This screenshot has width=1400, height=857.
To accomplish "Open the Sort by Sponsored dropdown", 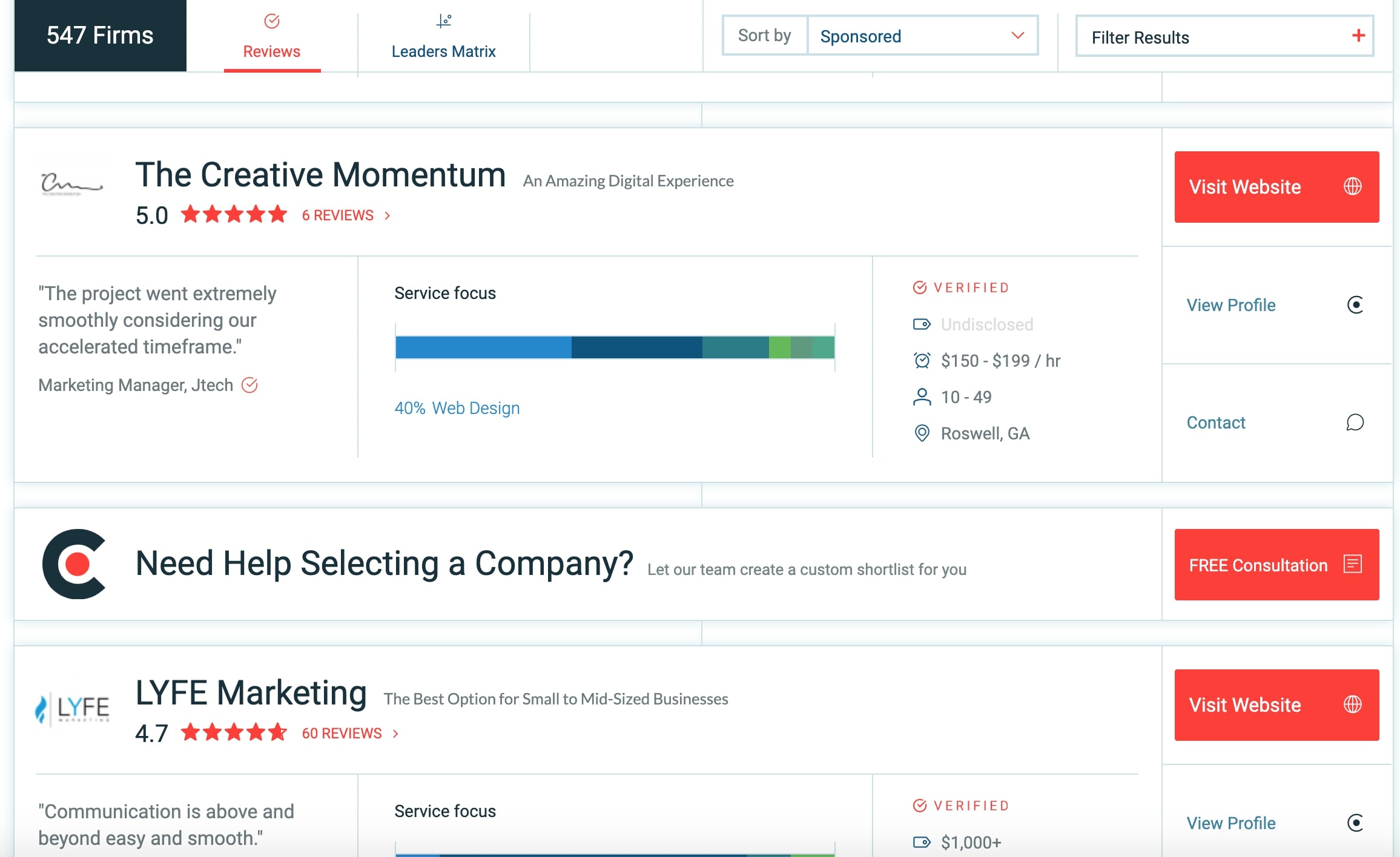I will click(922, 36).
